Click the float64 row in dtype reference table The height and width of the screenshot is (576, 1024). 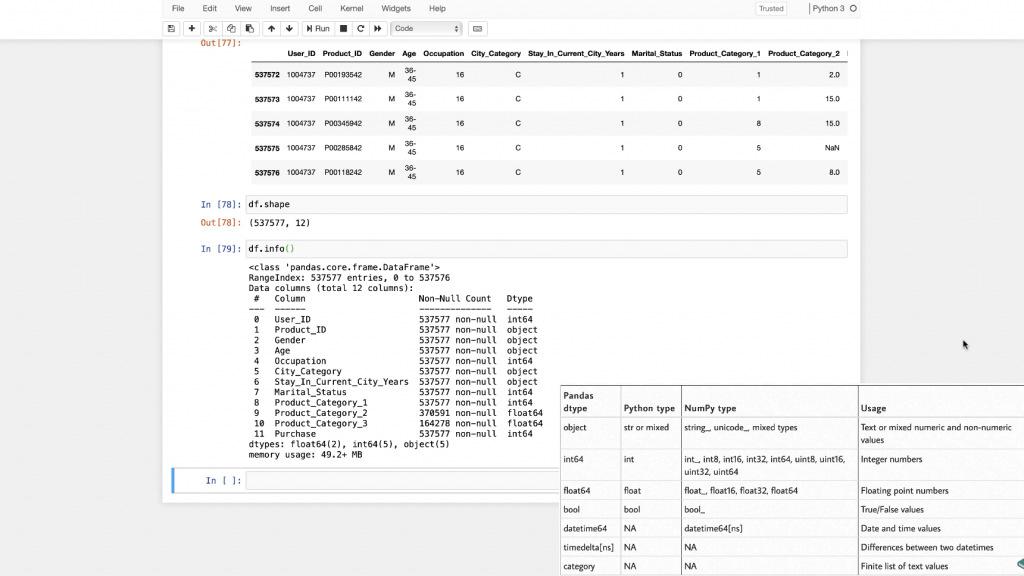click(792, 490)
